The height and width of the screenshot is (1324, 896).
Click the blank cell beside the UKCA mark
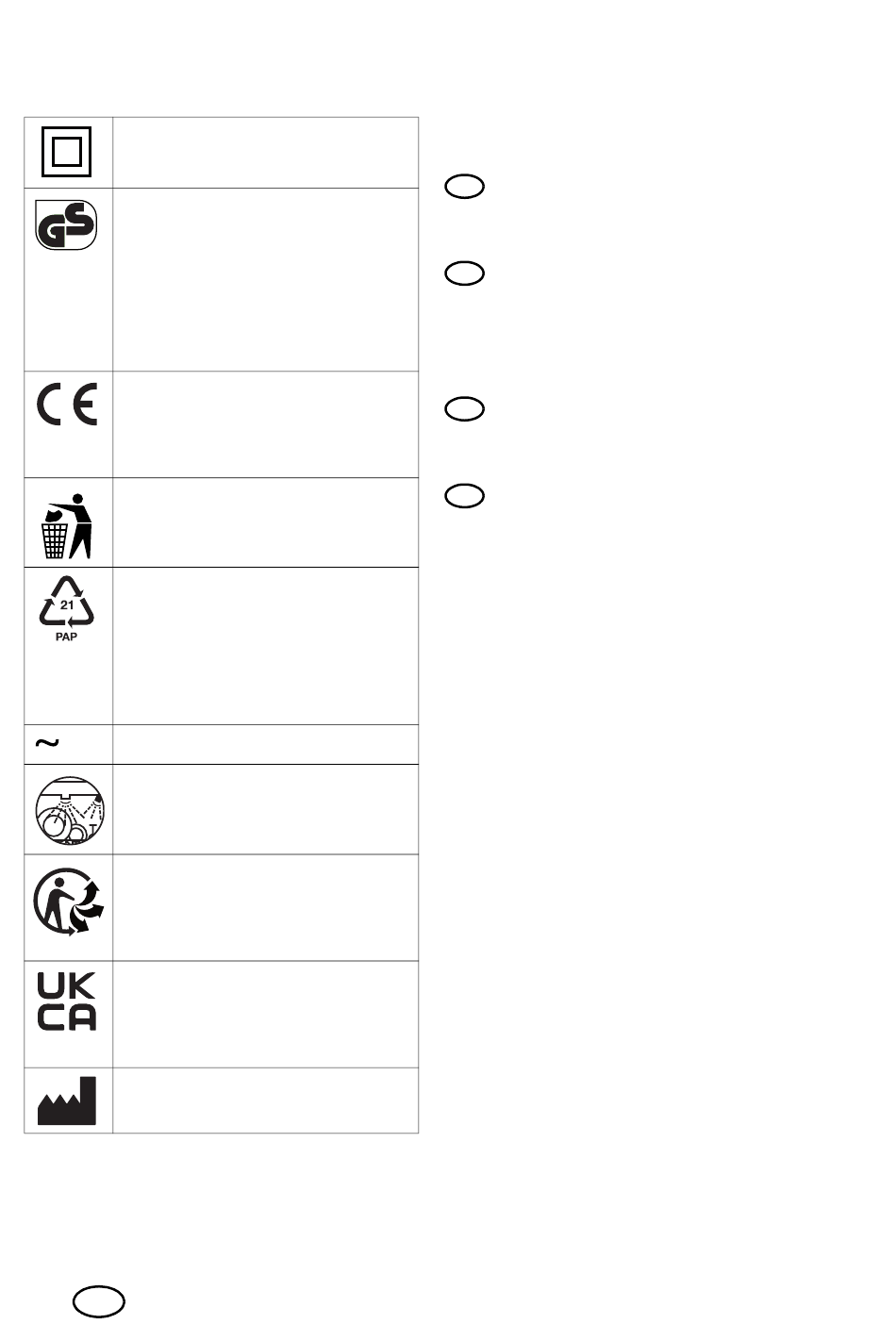pyautogui.click(x=265, y=1015)
